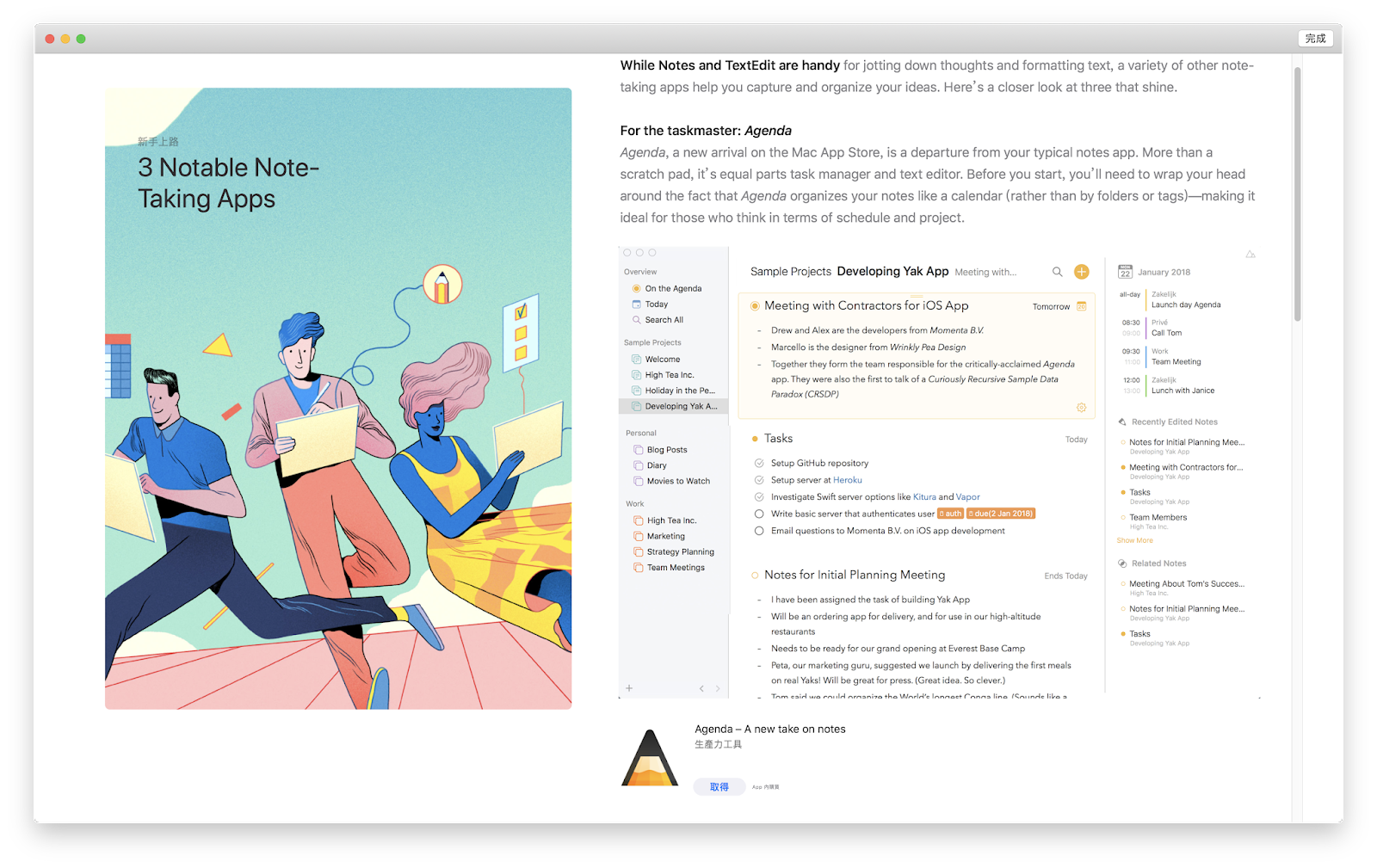This screenshot has height=868, width=1377.
Task: Click Vapor link in Tasks note
Action: pyautogui.click(x=968, y=496)
